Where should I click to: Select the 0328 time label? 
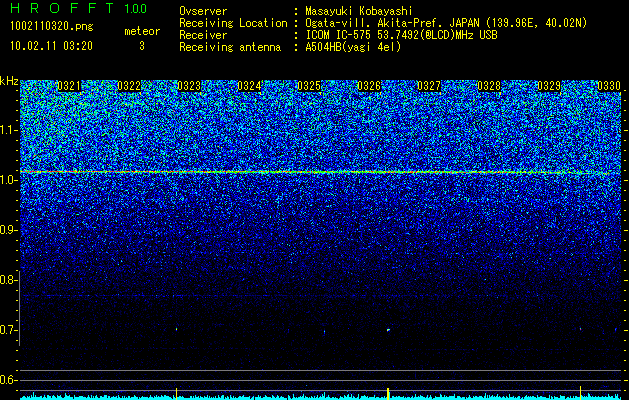489,86
